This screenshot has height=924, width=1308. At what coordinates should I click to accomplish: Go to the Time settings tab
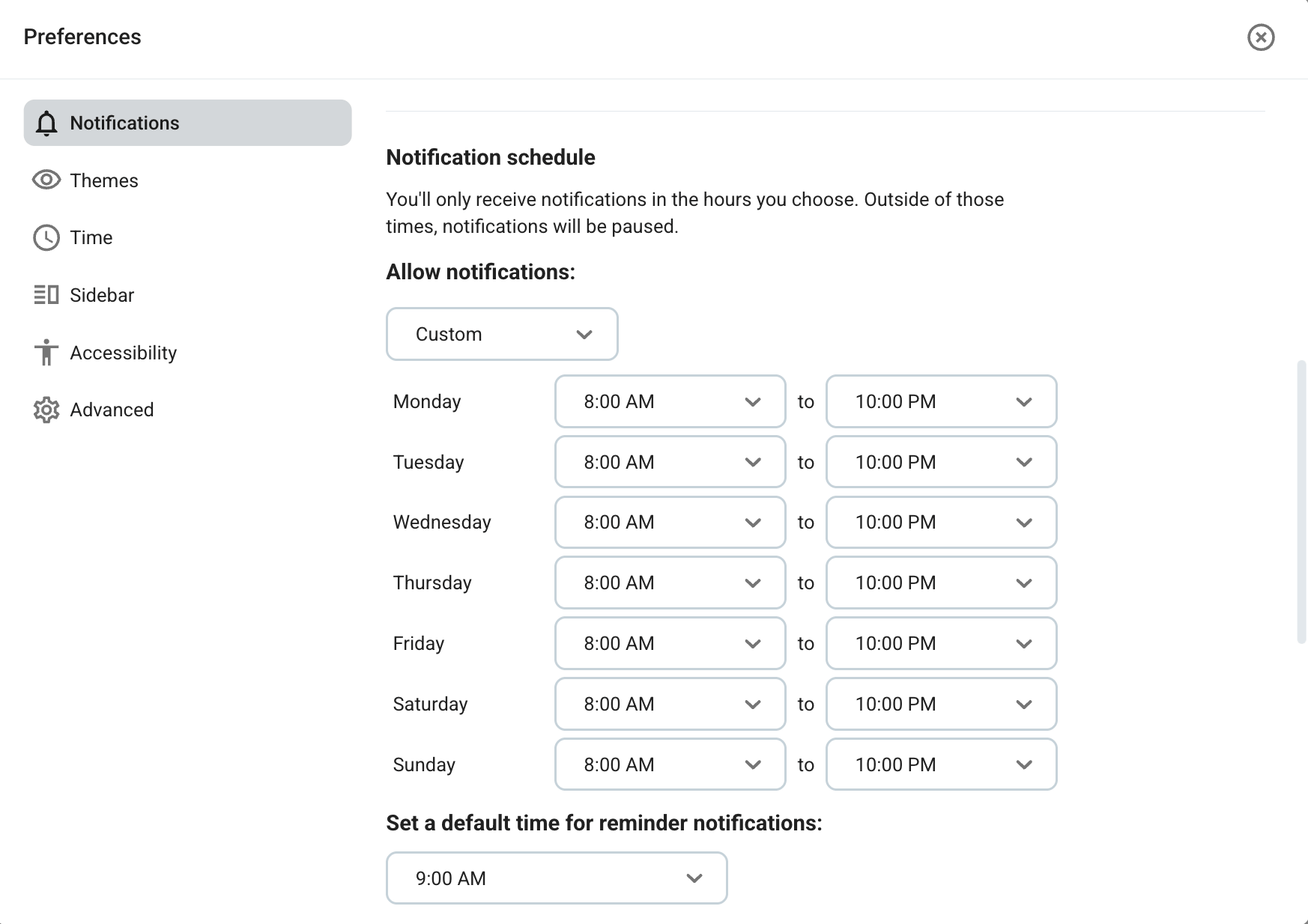coord(187,237)
